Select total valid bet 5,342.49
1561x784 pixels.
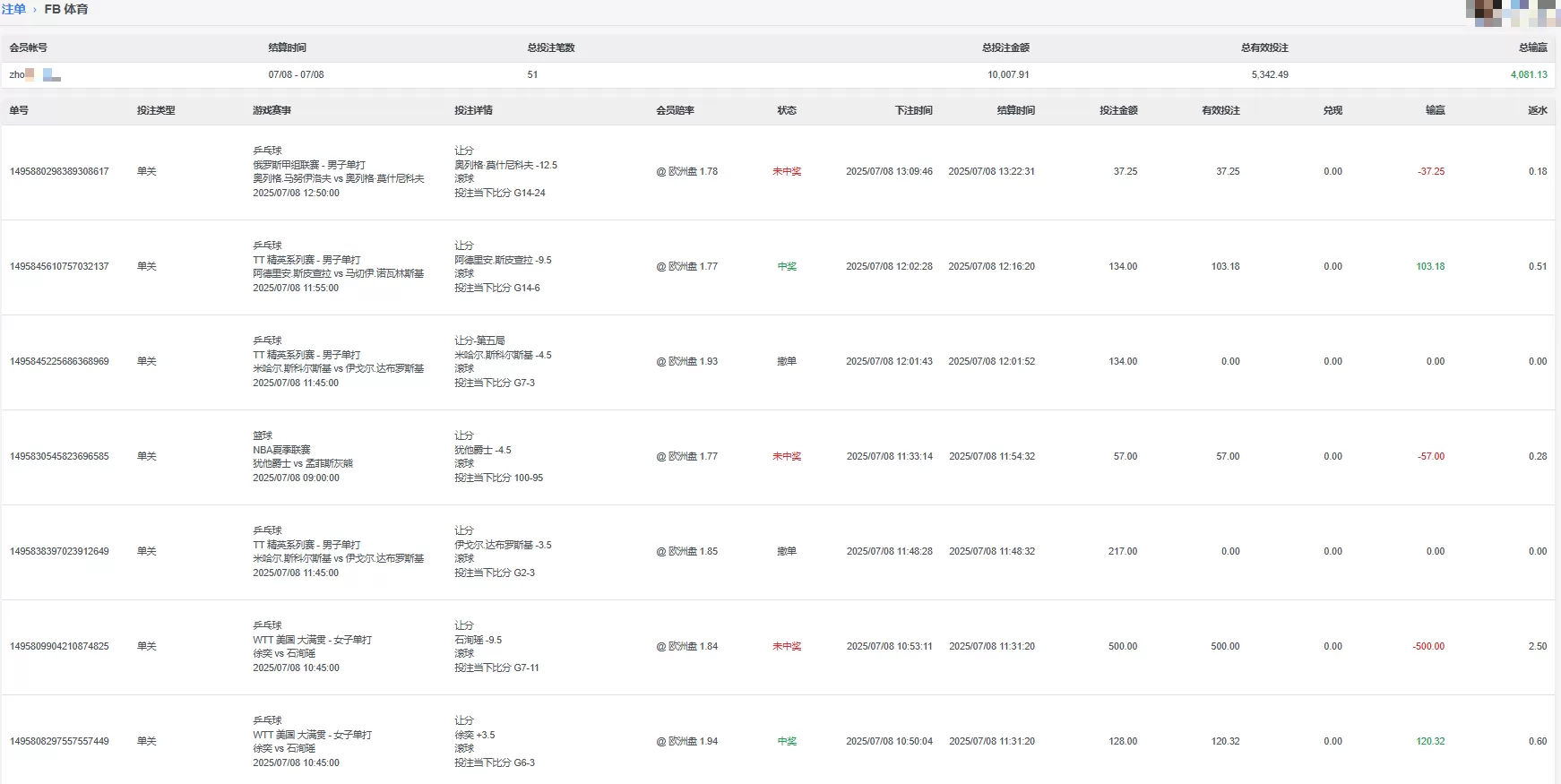click(1270, 74)
